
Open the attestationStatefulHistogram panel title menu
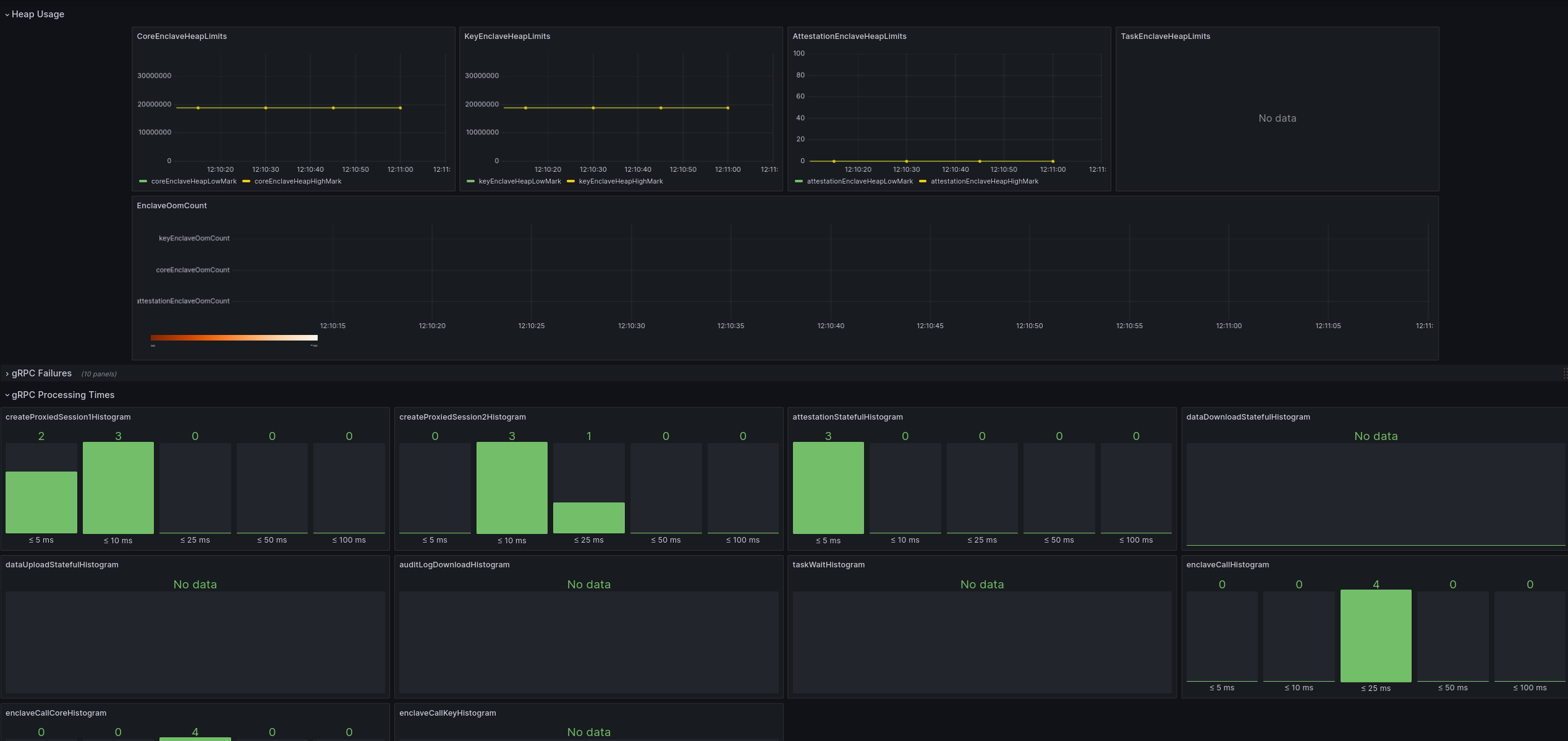847,417
